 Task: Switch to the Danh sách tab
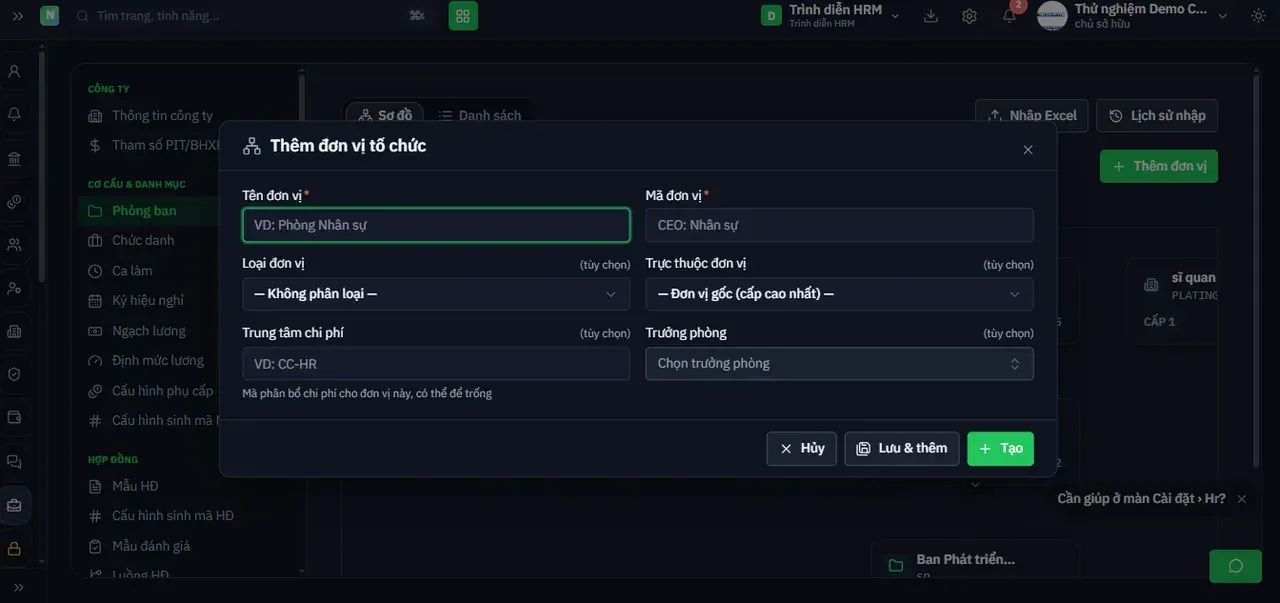(480, 115)
